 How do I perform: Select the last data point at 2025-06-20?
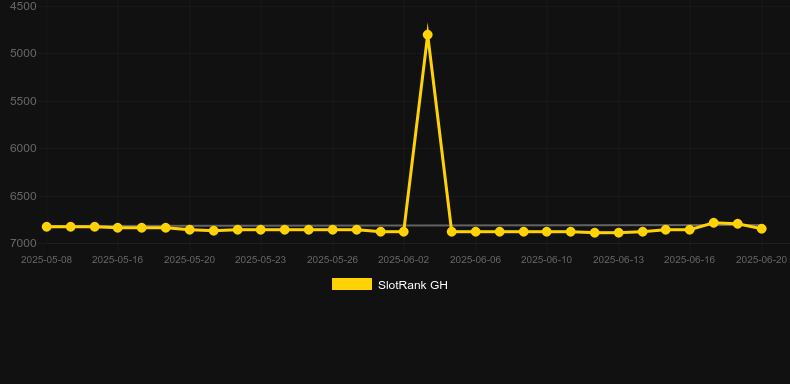point(761,229)
